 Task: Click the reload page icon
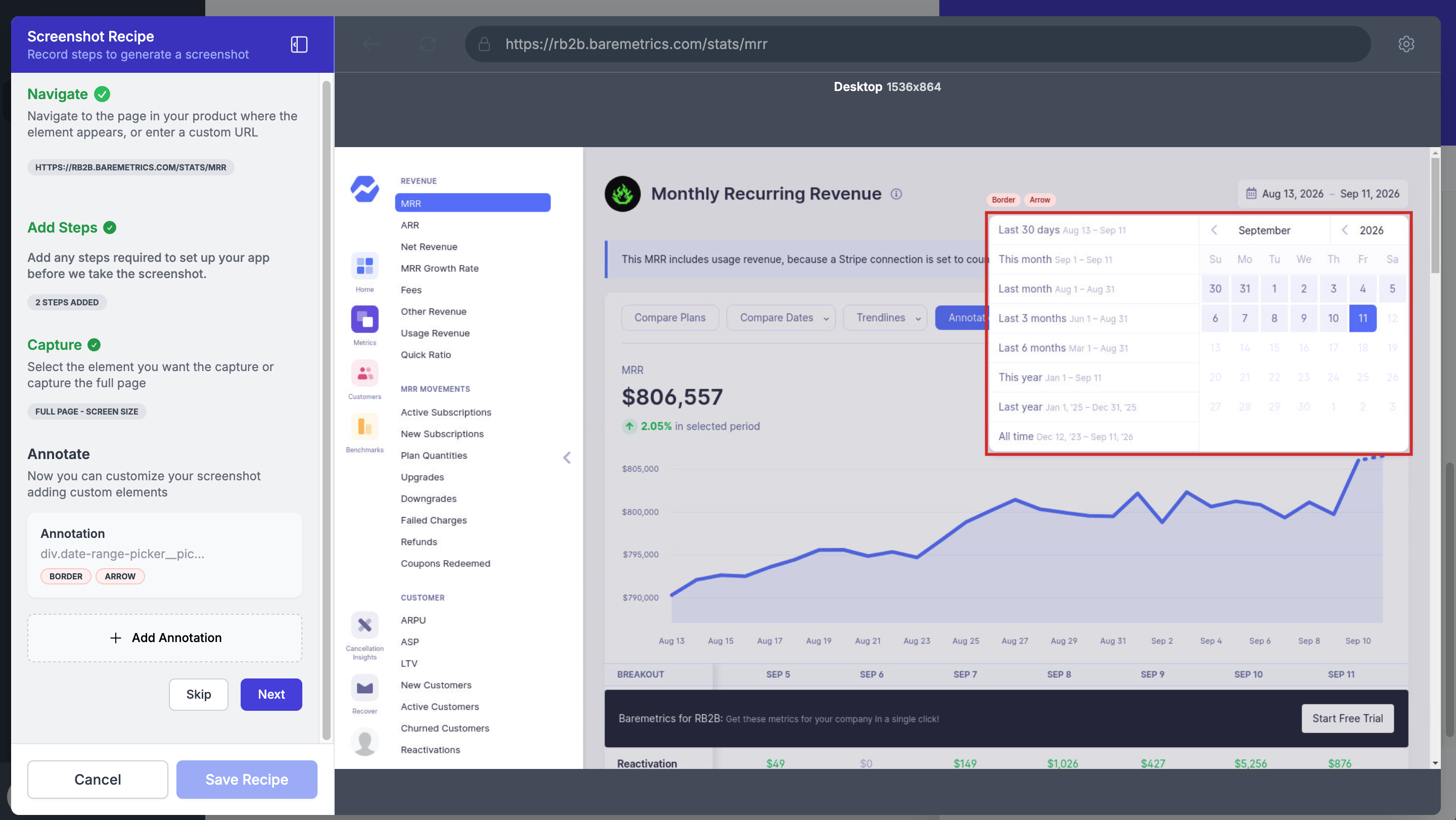coord(427,44)
